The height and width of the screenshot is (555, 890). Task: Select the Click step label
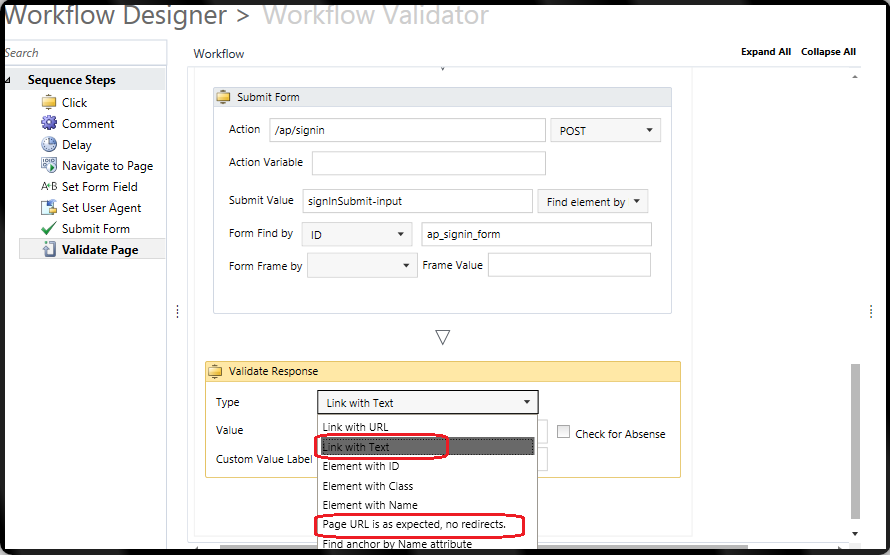(x=74, y=103)
